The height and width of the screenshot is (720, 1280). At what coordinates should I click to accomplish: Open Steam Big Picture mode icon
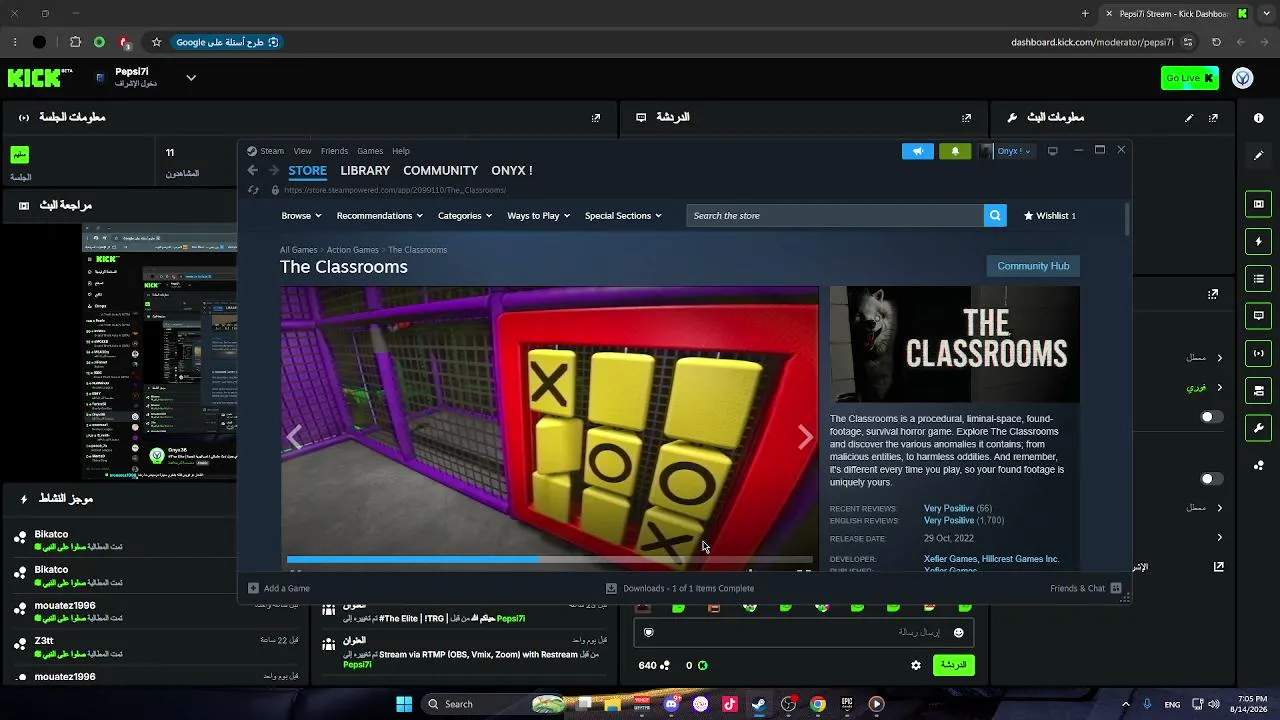[x=1053, y=151]
